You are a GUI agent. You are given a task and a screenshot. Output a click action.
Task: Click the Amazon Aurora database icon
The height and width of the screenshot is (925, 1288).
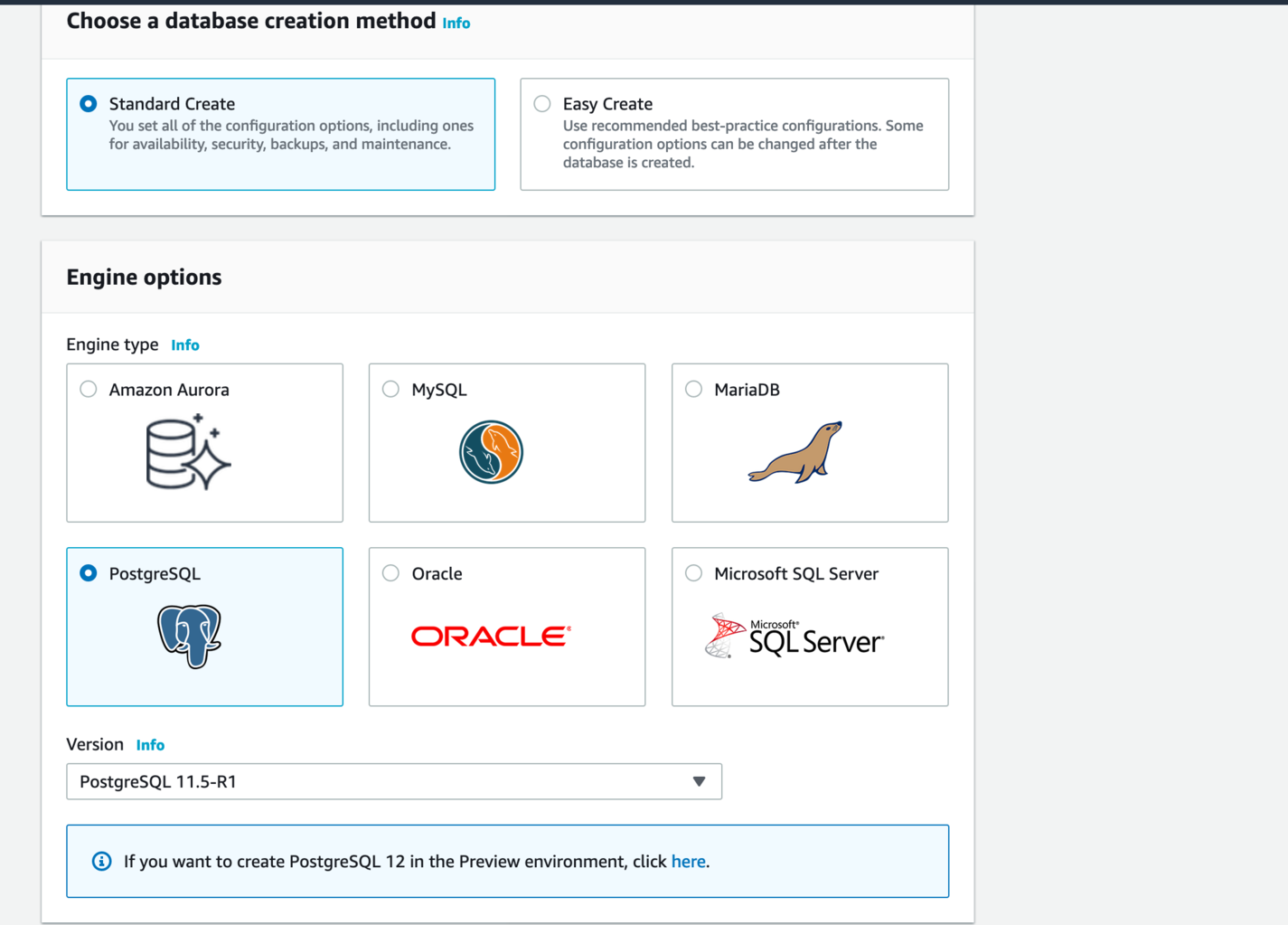188,452
